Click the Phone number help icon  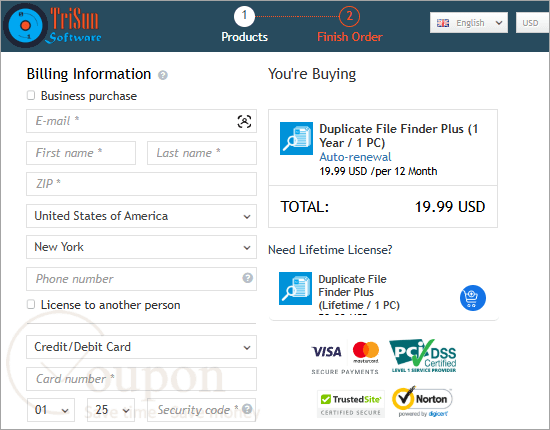[x=247, y=278]
